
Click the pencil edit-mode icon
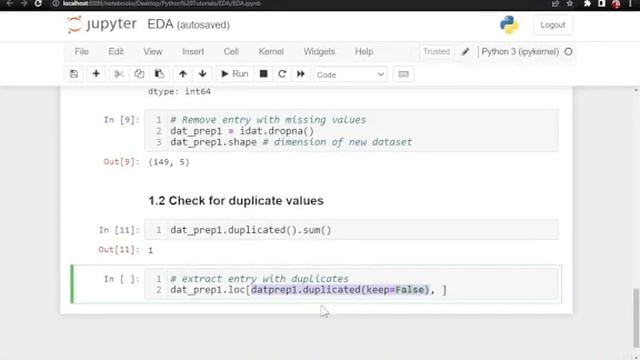coord(465,52)
